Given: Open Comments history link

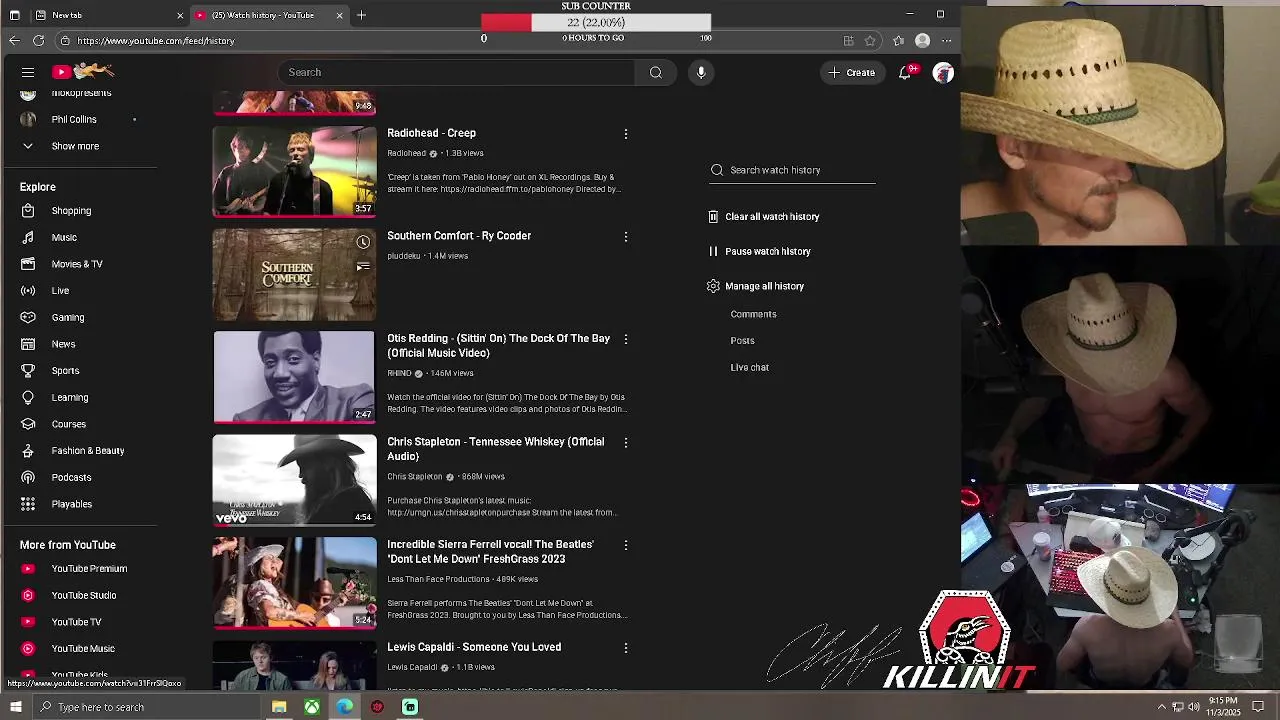Looking at the screenshot, I should 753,314.
